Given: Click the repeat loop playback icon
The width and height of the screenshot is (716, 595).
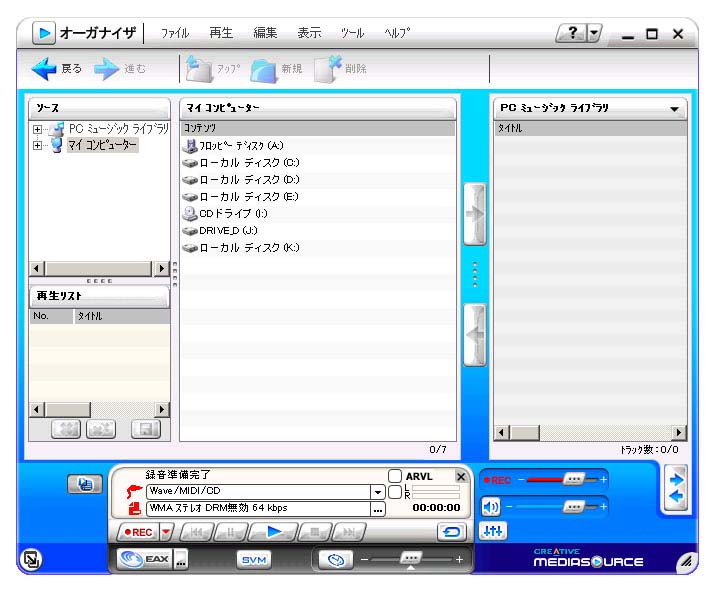Looking at the screenshot, I should coord(451,532).
